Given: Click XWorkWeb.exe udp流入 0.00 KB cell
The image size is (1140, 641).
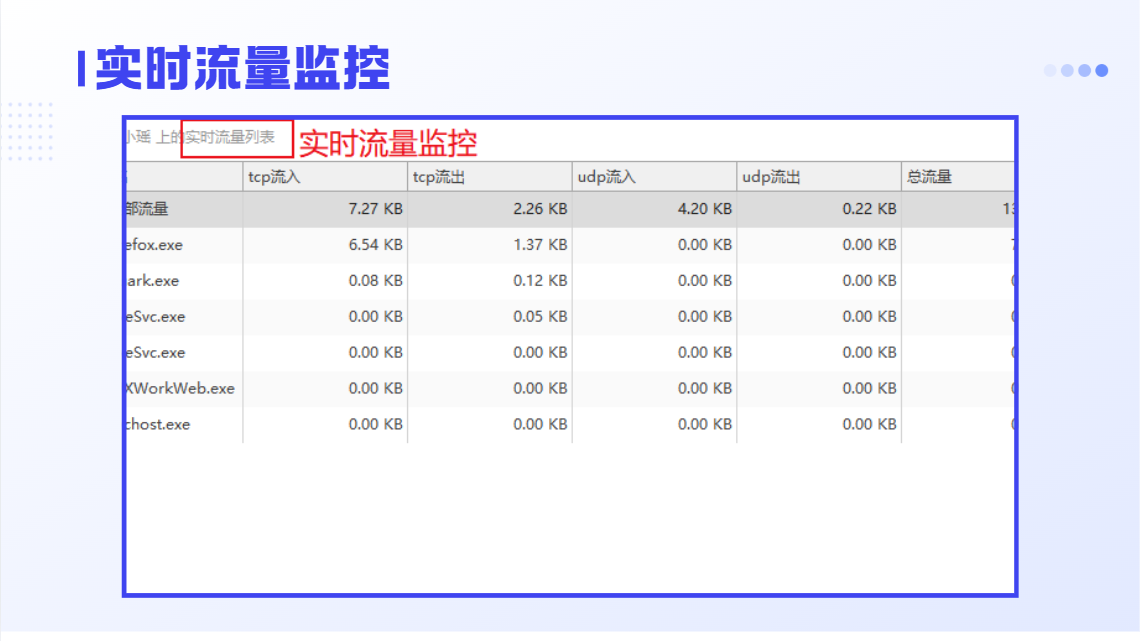Looking at the screenshot, I should pyautogui.click(x=654, y=388).
